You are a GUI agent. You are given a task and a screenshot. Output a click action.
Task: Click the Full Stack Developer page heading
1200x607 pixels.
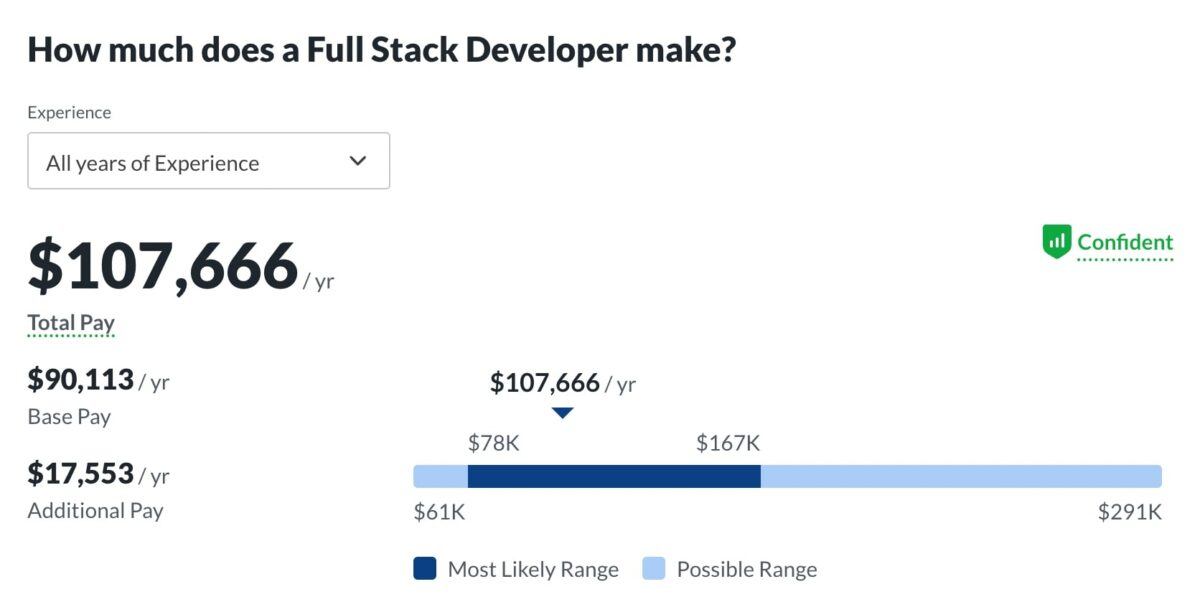(382, 49)
